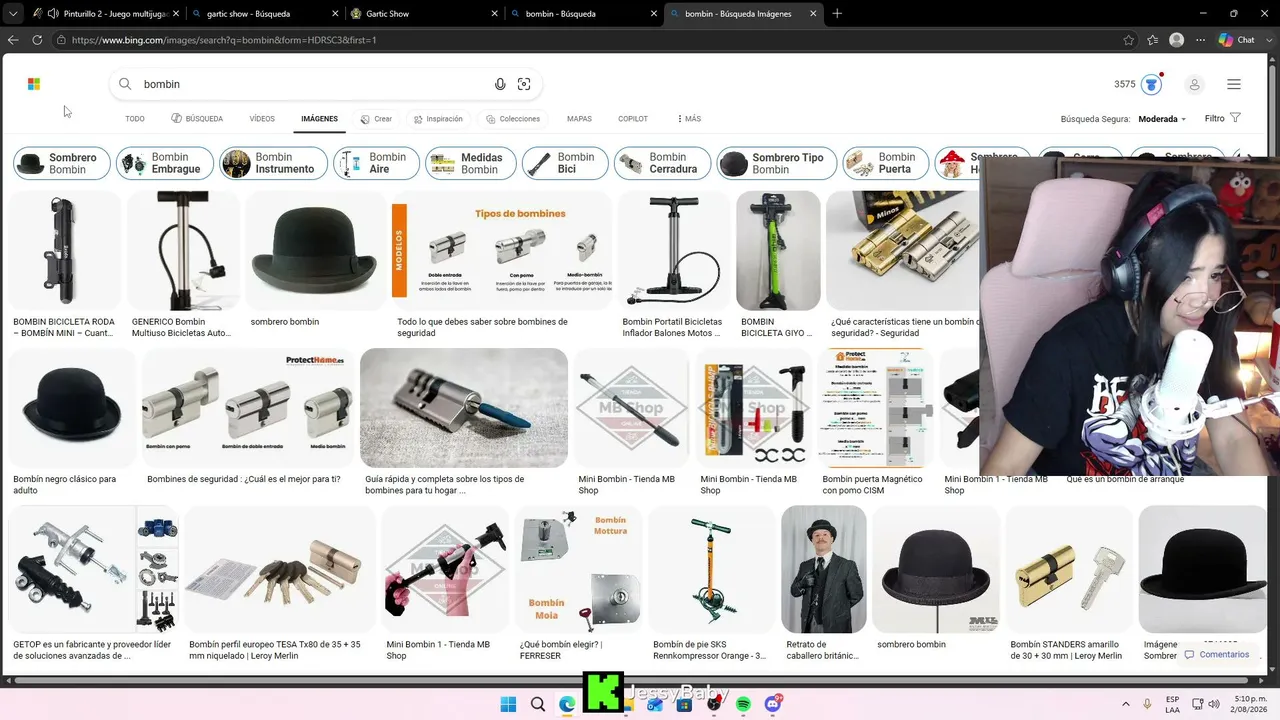The image size is (1280, 720).
Task: Switch to VÍDEOS results
Action: pos(262,119)
